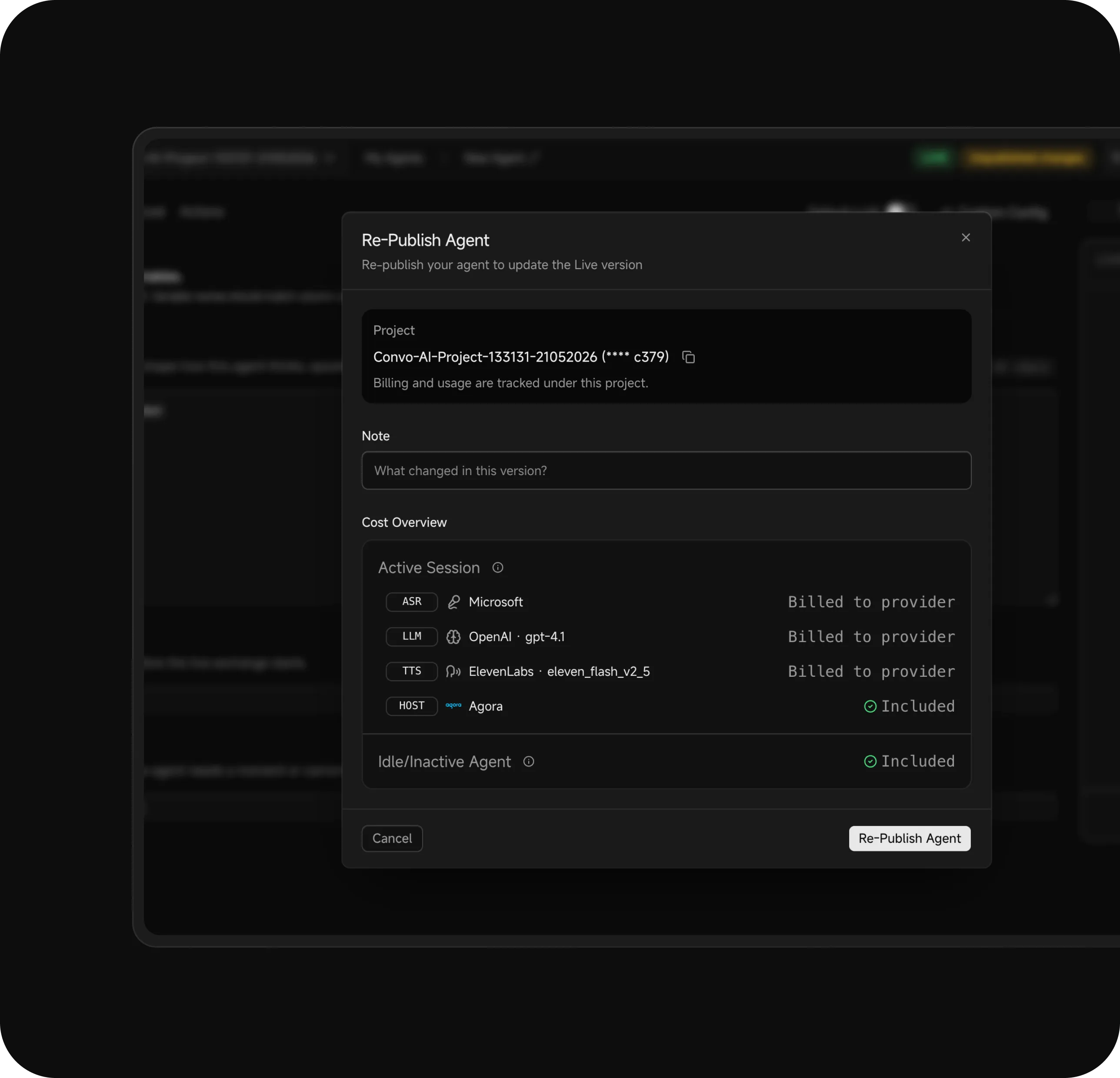Click the Note input field

[x=666, y=471]
